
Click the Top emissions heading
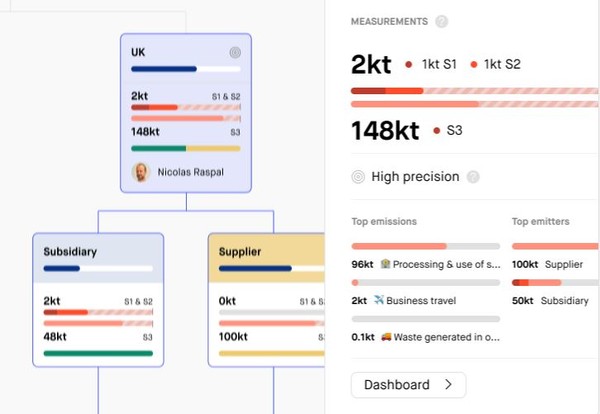point(384,221)
